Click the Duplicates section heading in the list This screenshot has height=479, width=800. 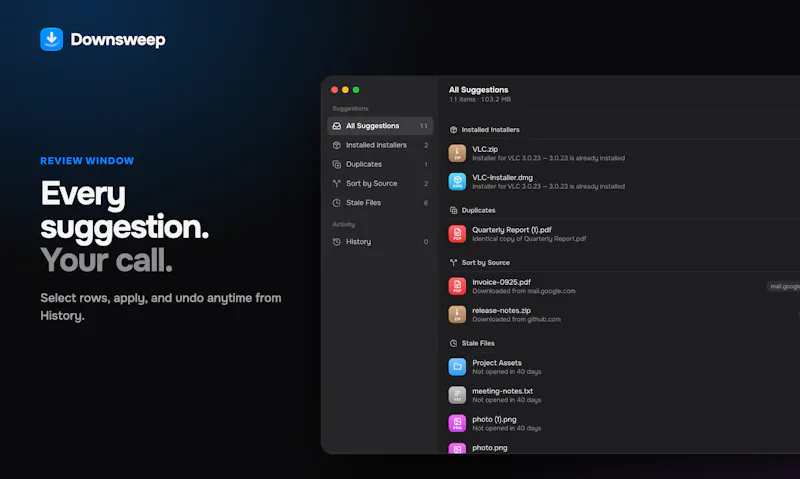(479, 210)
